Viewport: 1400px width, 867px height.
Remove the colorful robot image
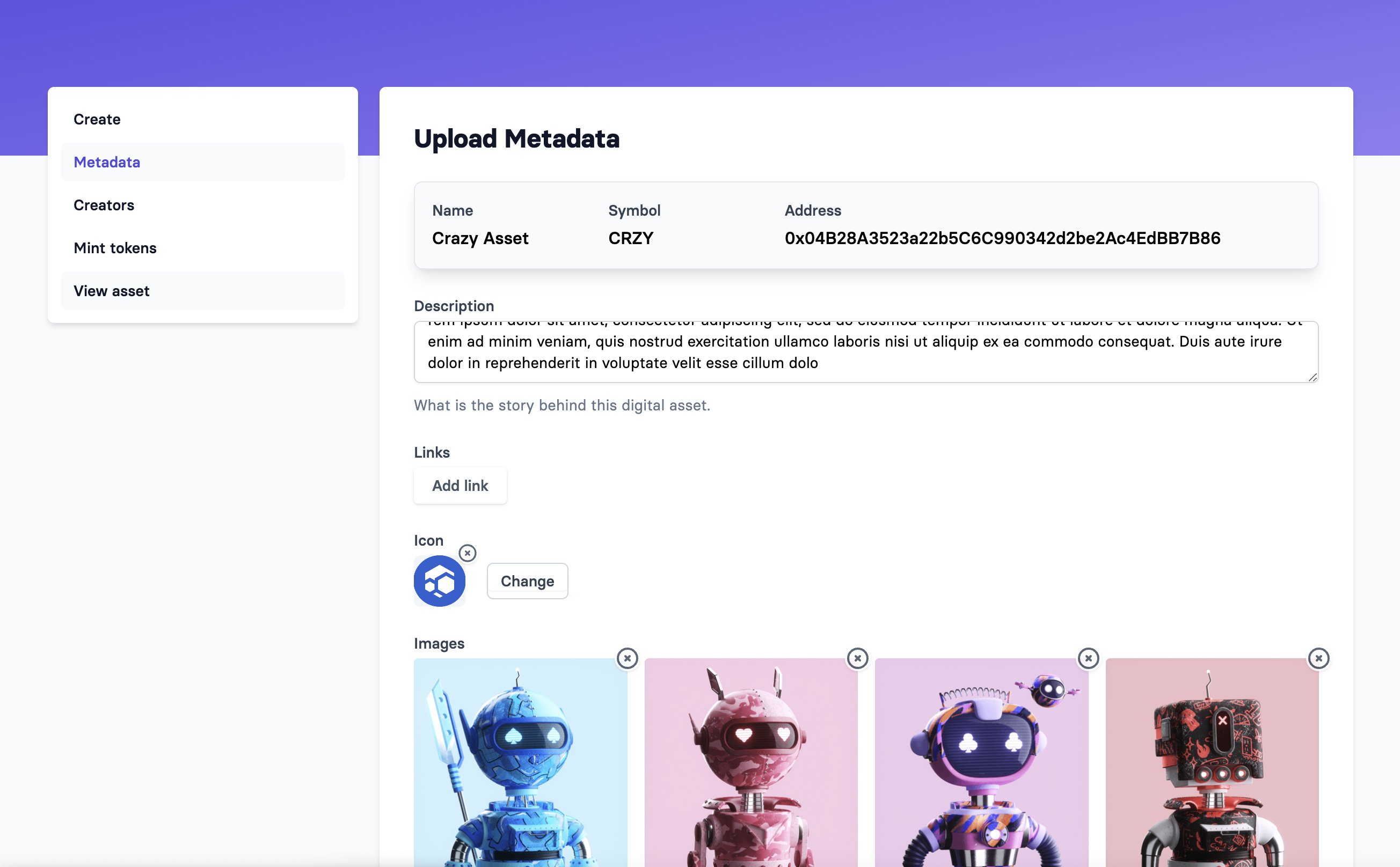(1088, 658)
